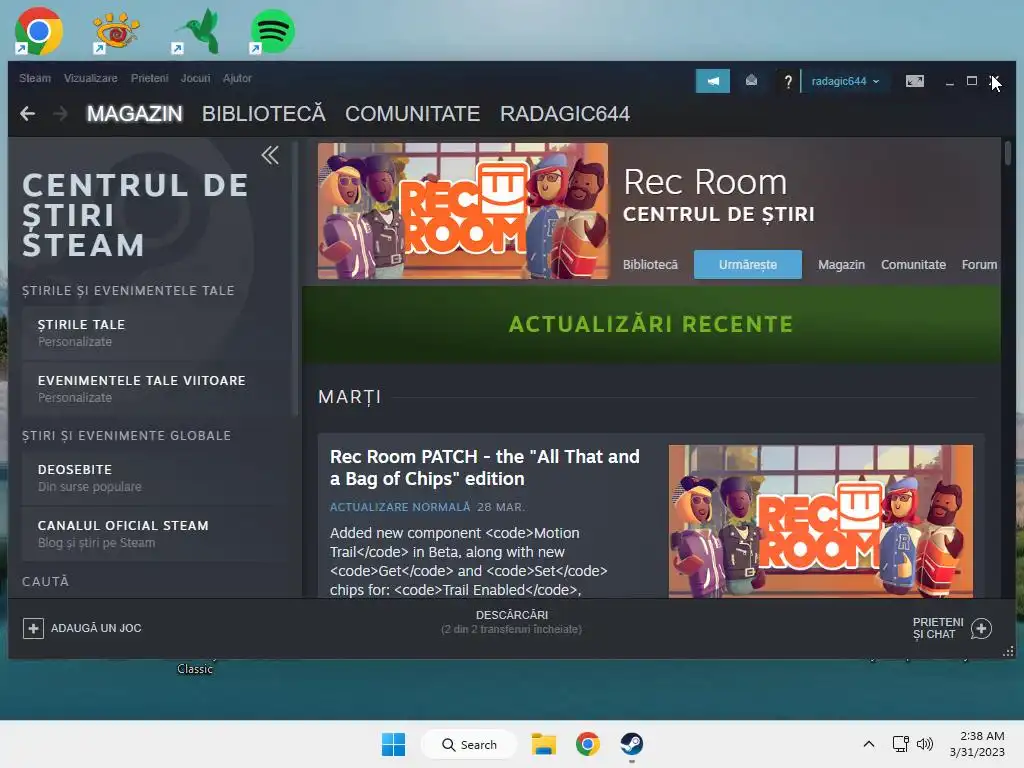Image resolution: width=1024 pixels, height=768 pixels.
Task: Click the CENTRUL DE ȘTIRI STEAM heading
Action: [136, 215]
